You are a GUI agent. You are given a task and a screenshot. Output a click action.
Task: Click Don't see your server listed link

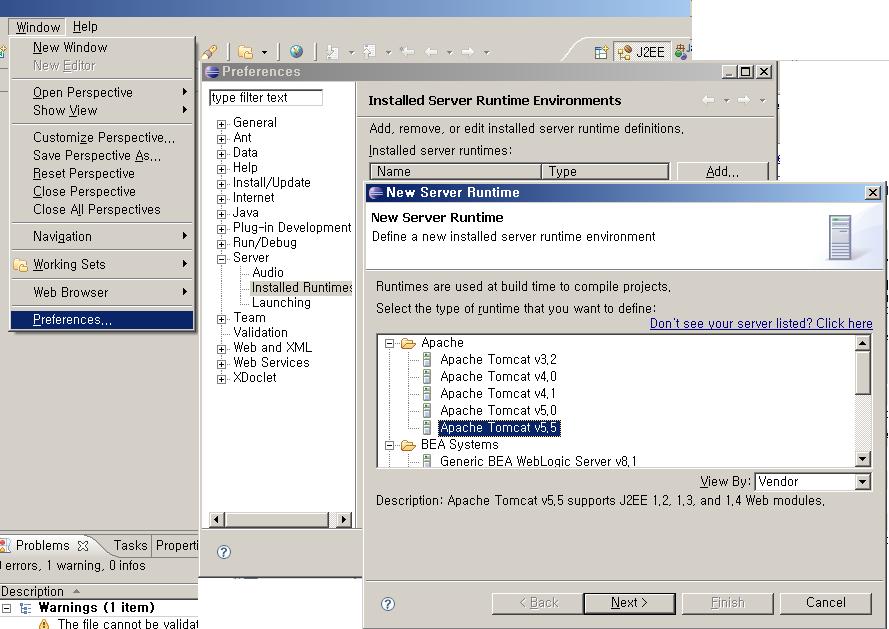(761, 324)
